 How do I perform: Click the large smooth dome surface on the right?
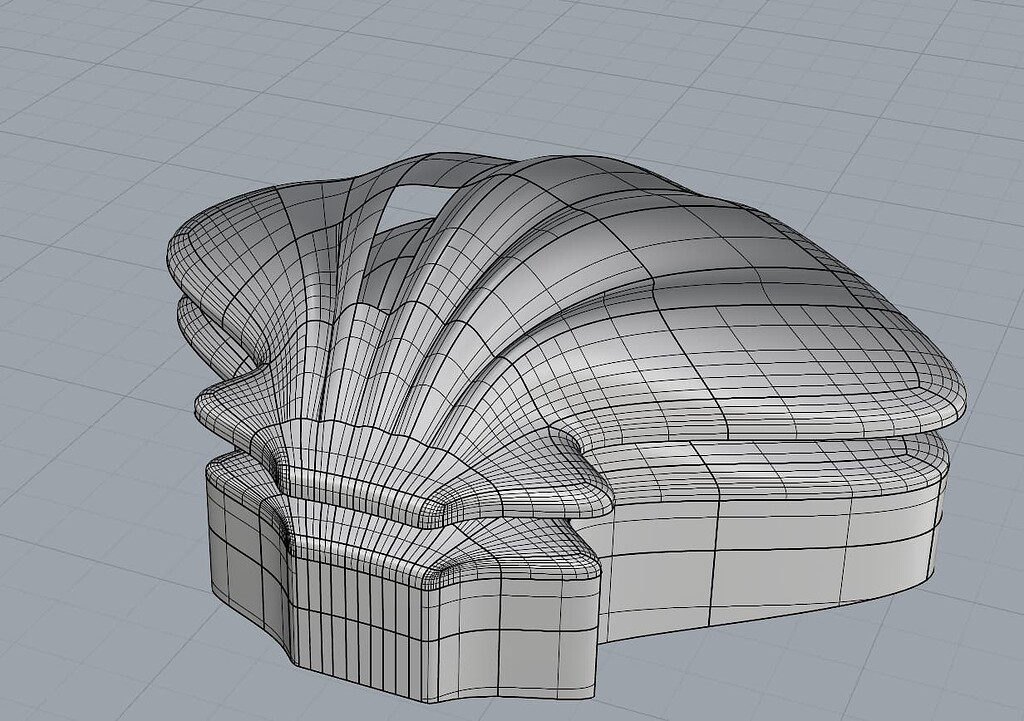(780, 300)
